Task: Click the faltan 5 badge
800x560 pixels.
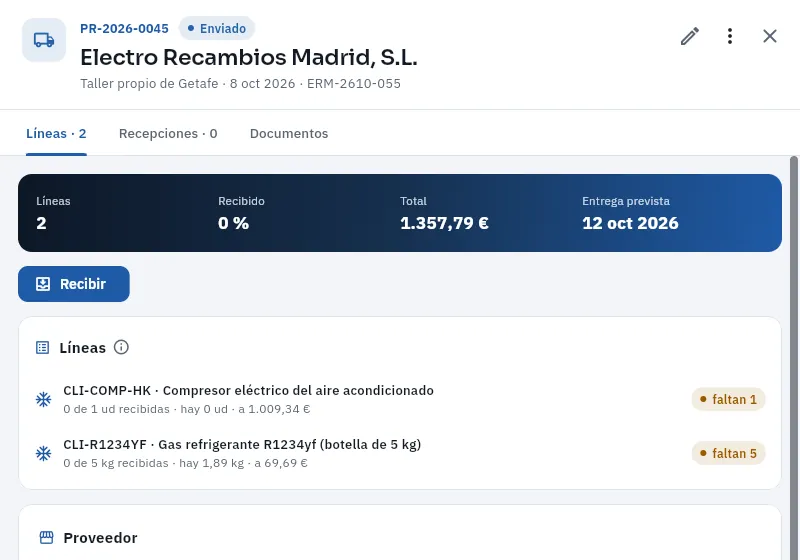Action: (728, 453)
